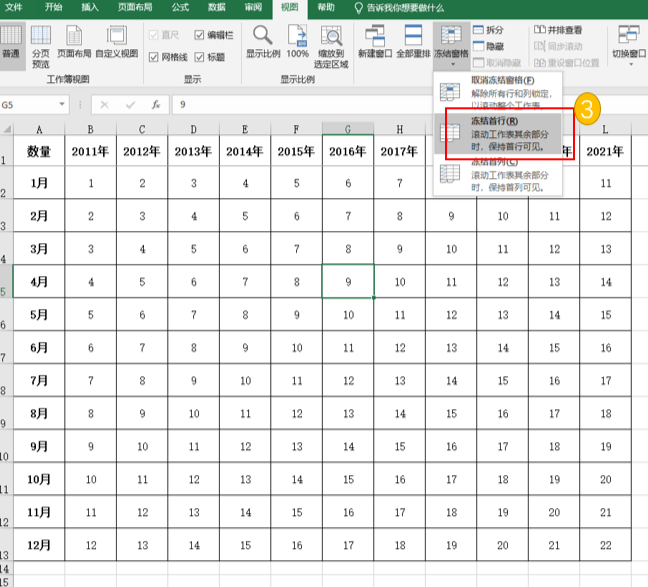648x587 pixels.
Task: Click header cell 2014年
Action: 245,151
